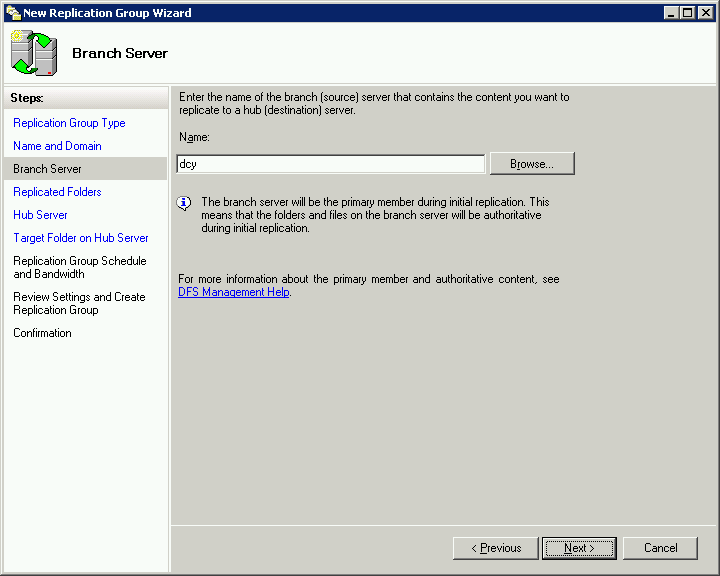This screenshot has width=720, height=576.
Task: Jump to the Replicated Folders step
Action: (x=57, y=192)
